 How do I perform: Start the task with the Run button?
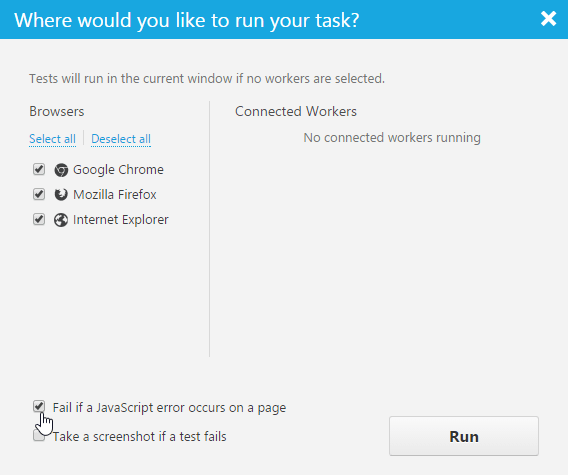(464, 436)
